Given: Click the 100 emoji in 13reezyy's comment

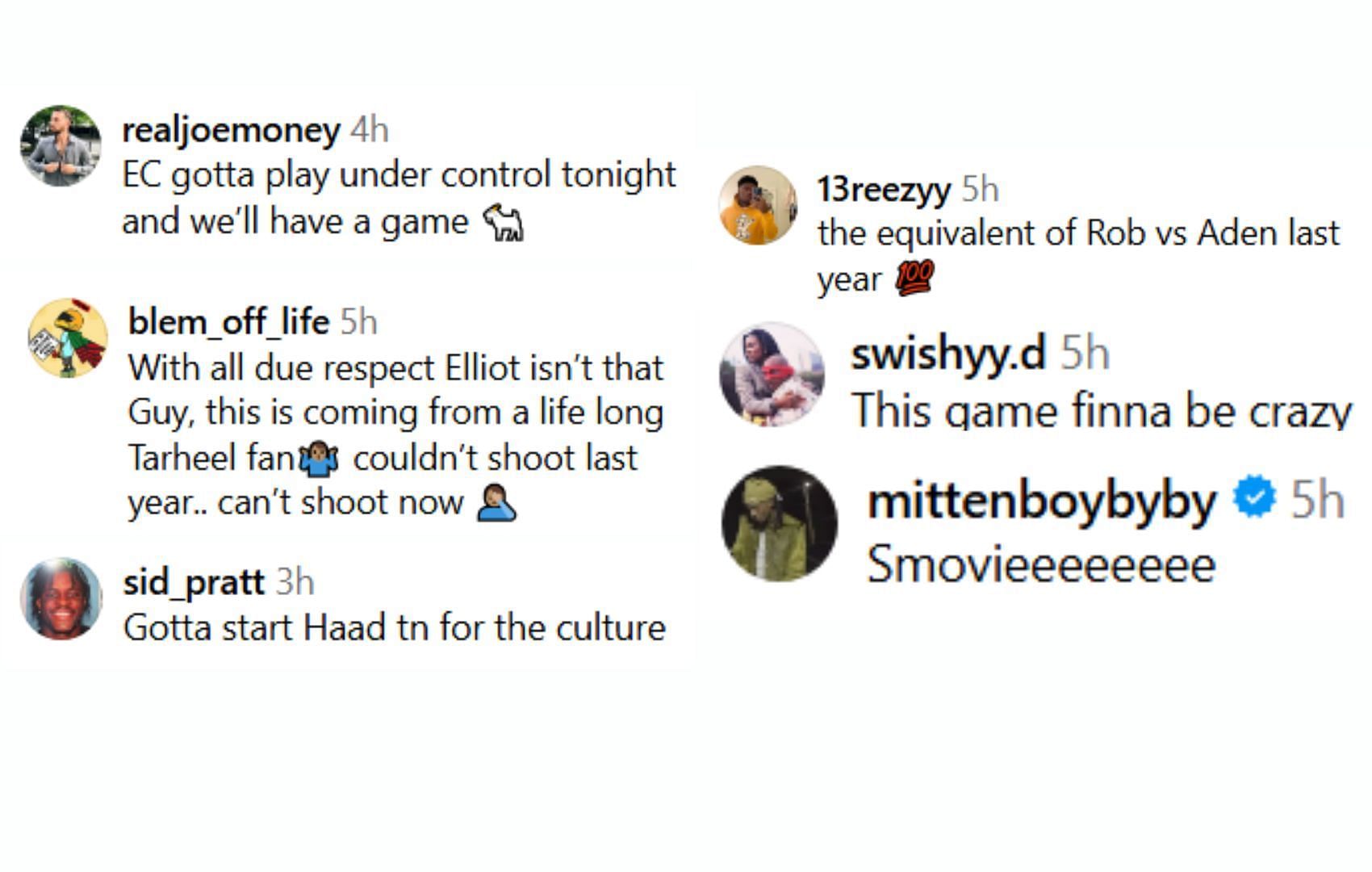Looking at the screenshot, I should pyautogui.click(x=914, y=279).
